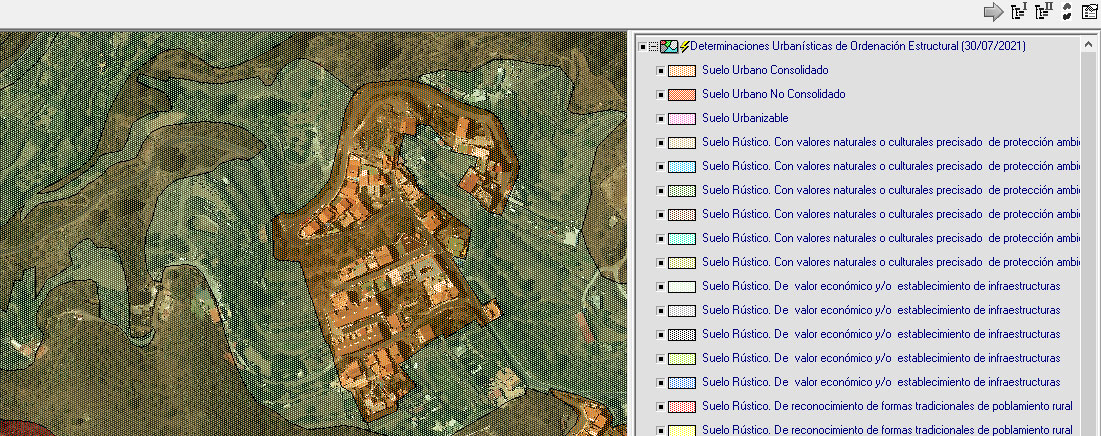Screen dimensions: 1101x436
Task: Select the Suelo Urbanizable label
Action: (x=745, y=118)
